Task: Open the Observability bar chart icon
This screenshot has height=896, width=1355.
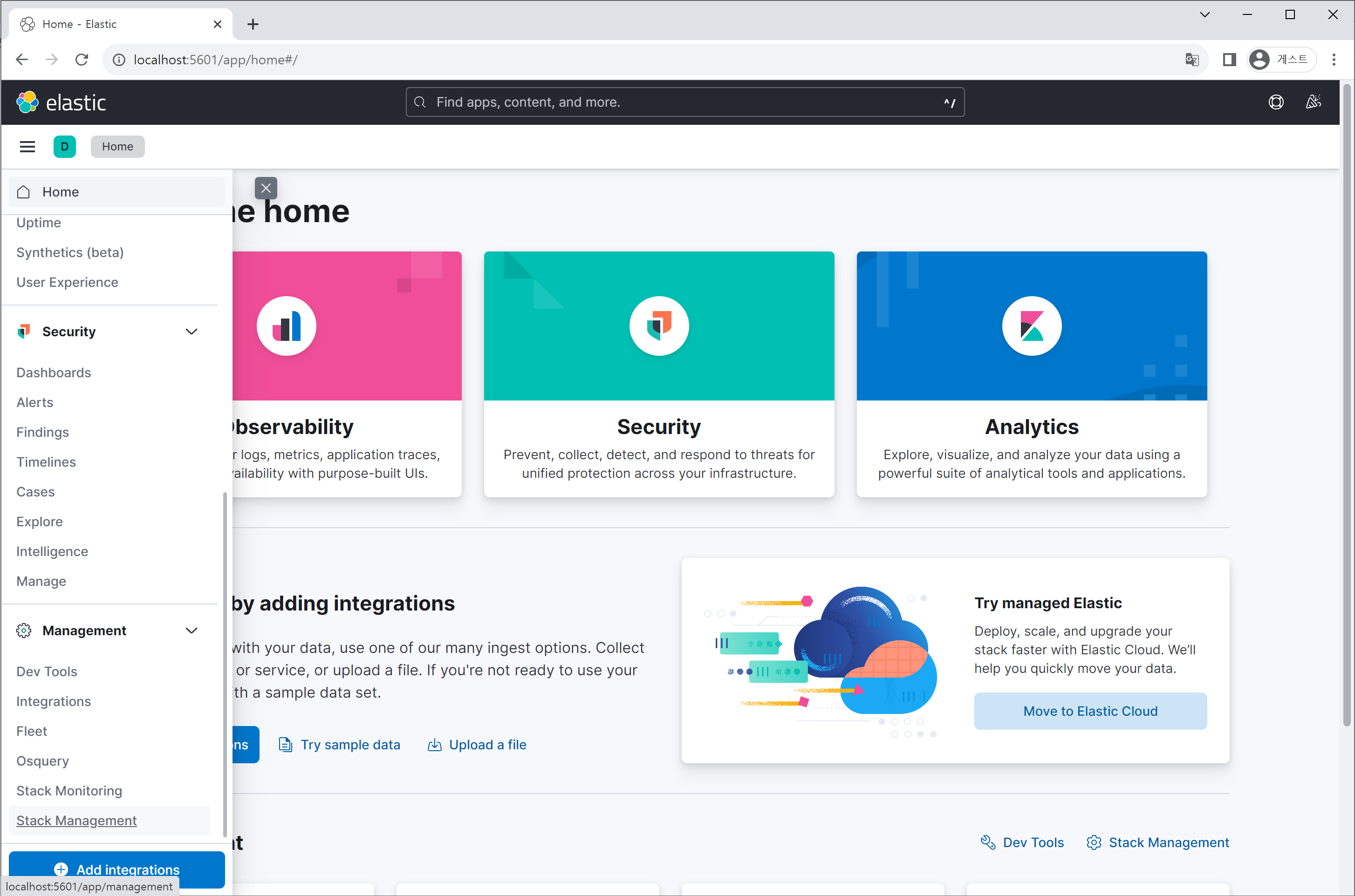Action: point(287,326)
